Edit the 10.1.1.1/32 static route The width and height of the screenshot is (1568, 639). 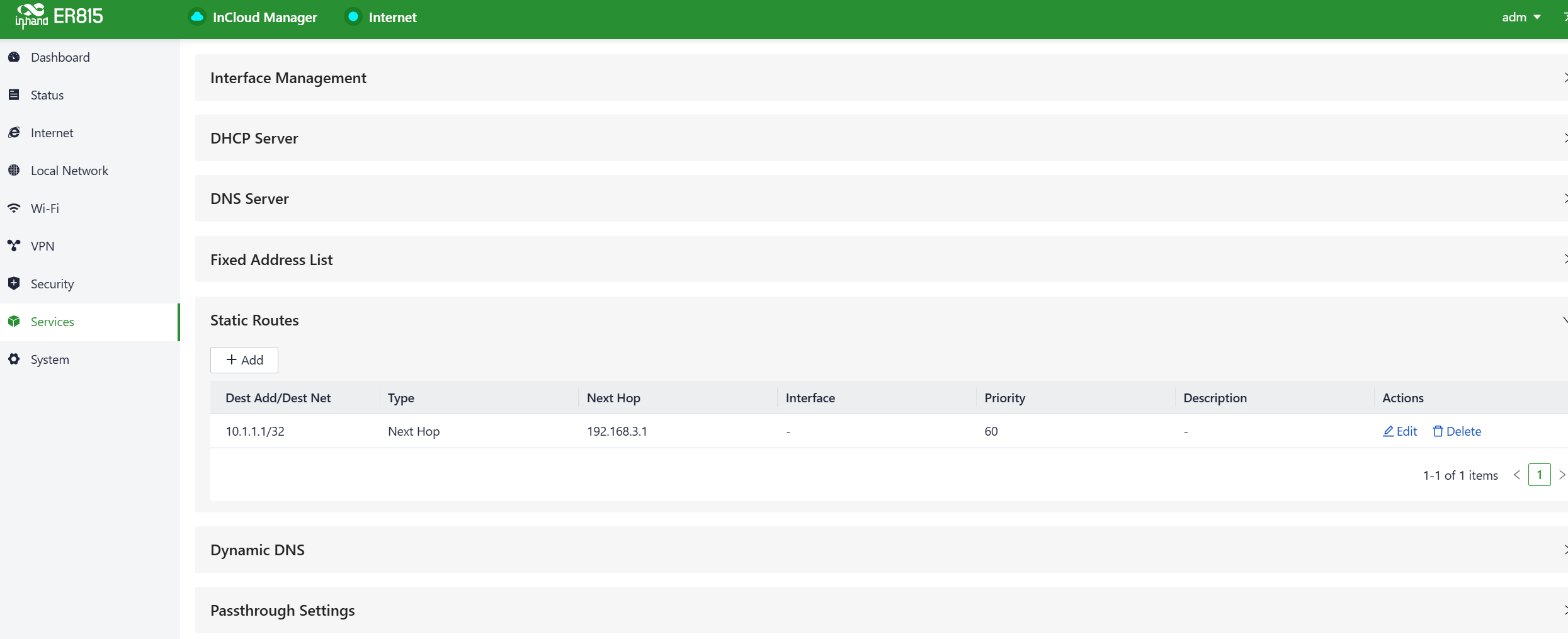(1400, 431)
